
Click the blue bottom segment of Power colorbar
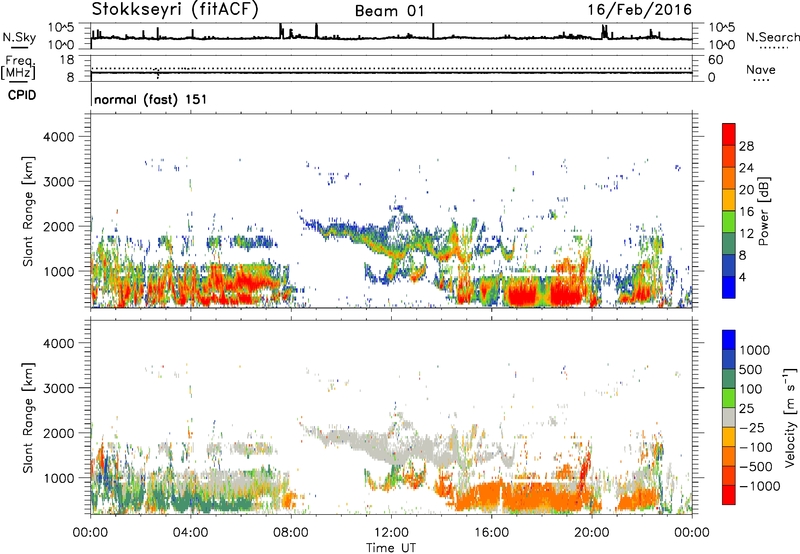click(x=729, y=287)
